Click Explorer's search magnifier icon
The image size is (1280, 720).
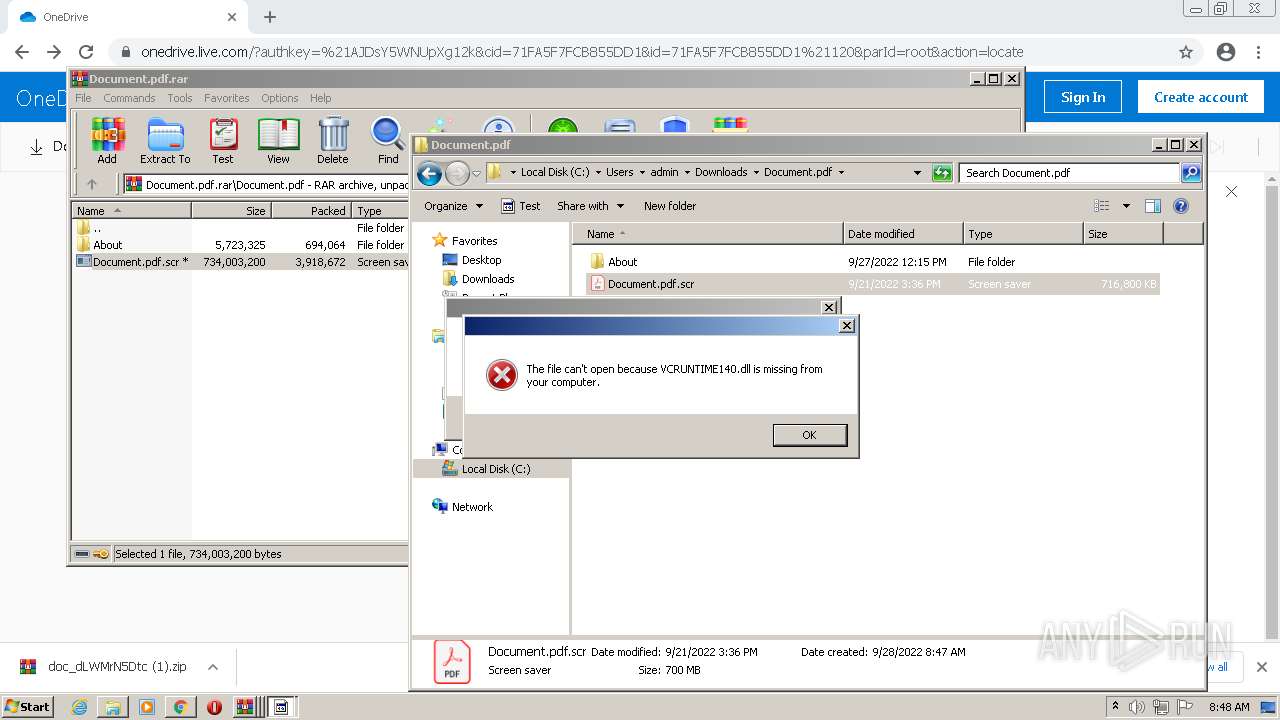(1191, 173)
